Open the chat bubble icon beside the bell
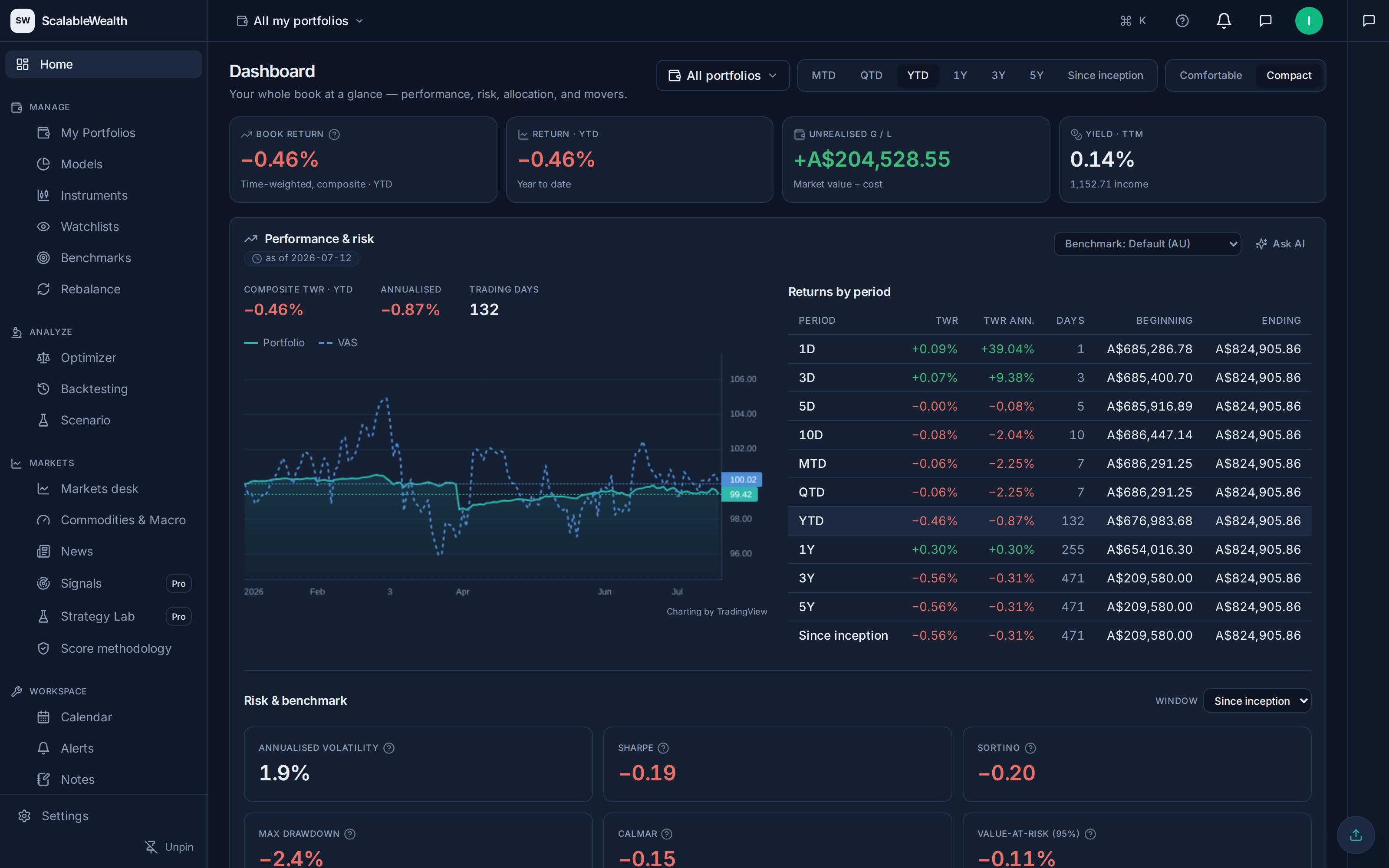The image size is (1389, 868). click(x=1265, y=21)
